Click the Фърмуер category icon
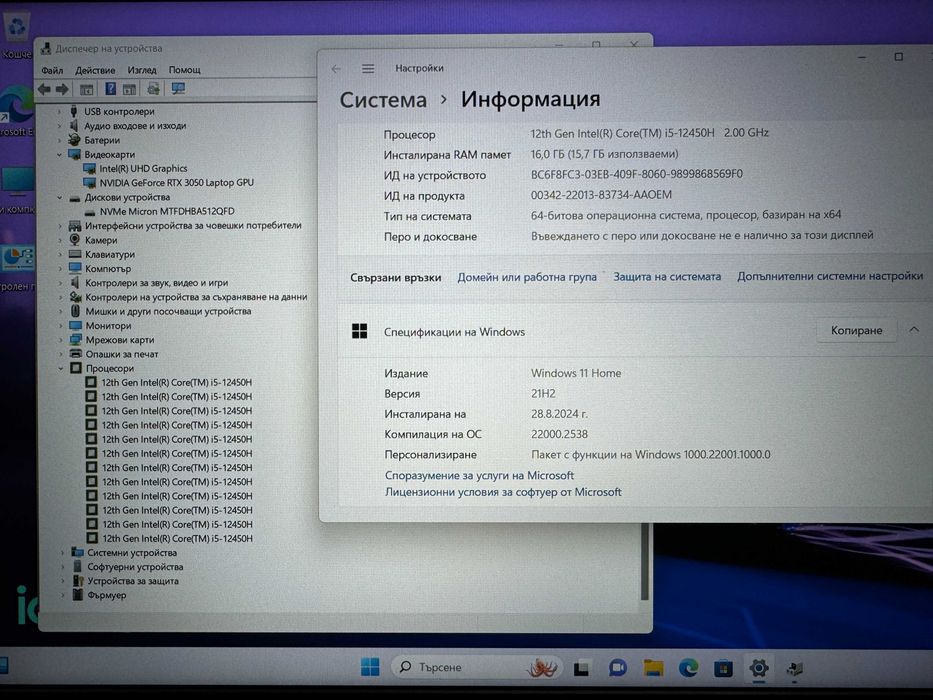The height and width of the screenshot is (700, 933). 77,595
